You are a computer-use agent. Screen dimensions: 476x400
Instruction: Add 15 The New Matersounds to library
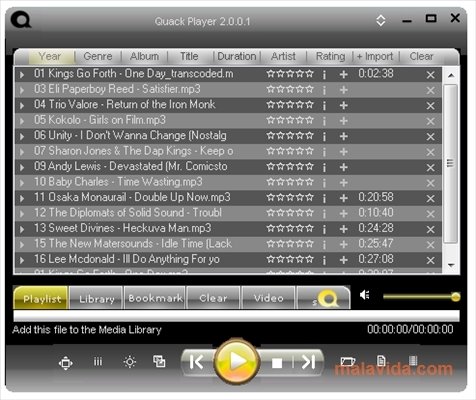tap(343, 244)
